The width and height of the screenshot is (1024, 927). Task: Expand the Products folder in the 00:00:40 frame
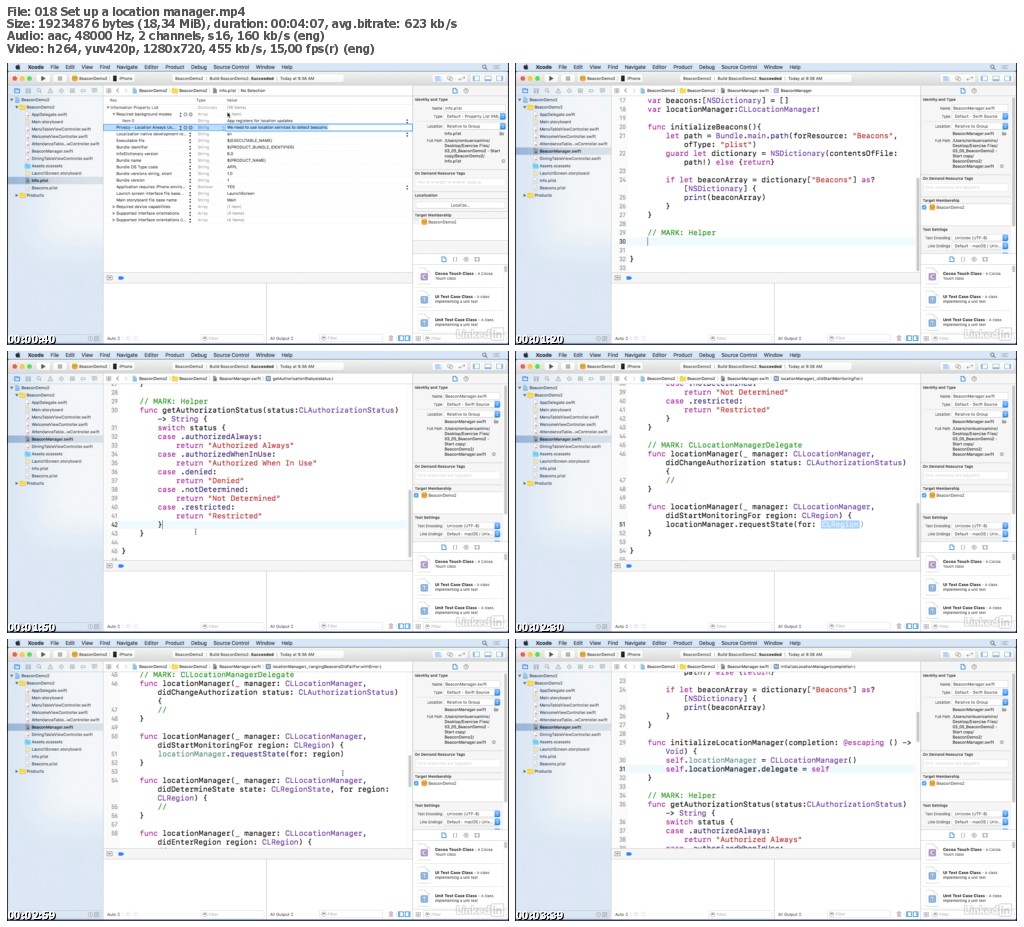18,195
